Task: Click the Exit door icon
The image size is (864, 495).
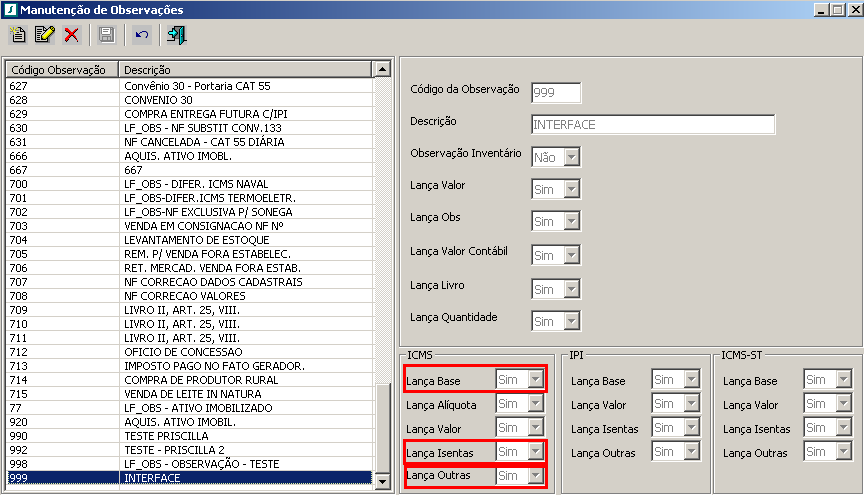Action: click(177, 35)
